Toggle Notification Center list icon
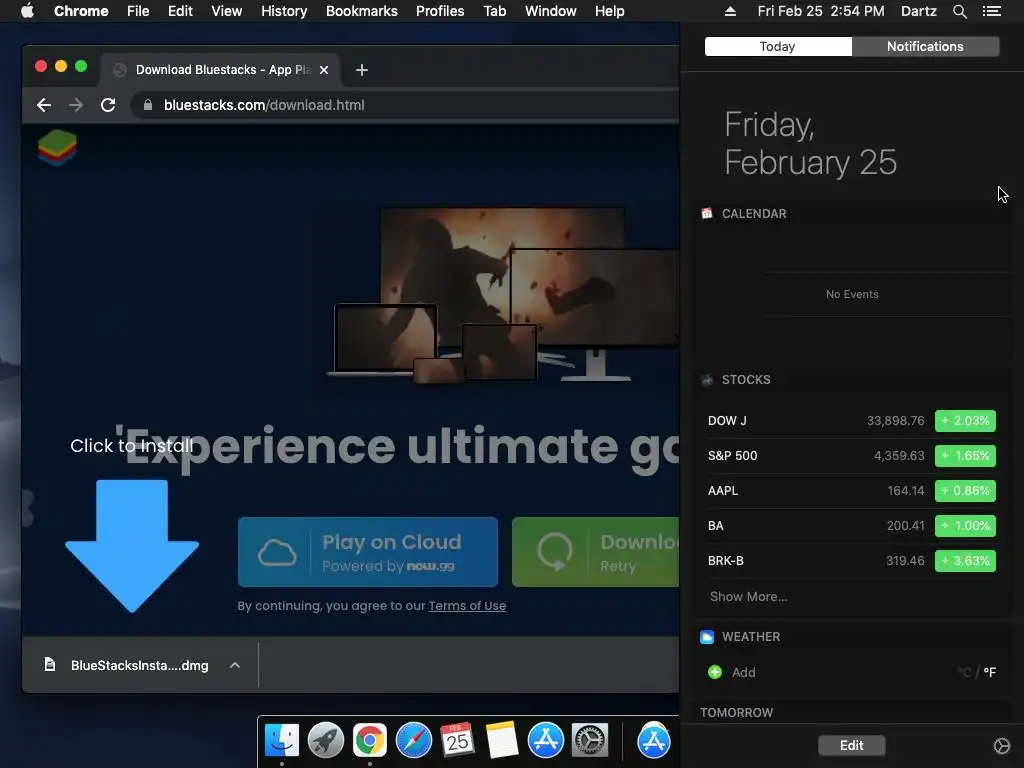The image size is (1024, 768). click(x=991, y=11)
